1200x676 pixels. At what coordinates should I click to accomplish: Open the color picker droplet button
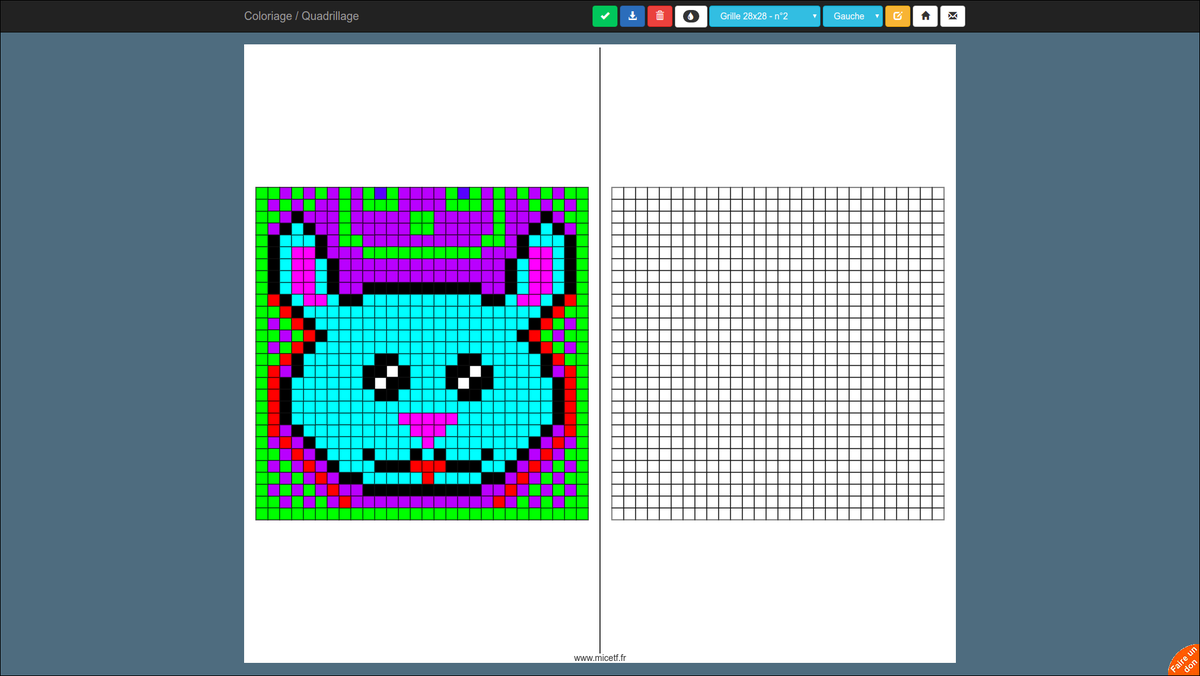pyautogui.click(x=691, y=16)
